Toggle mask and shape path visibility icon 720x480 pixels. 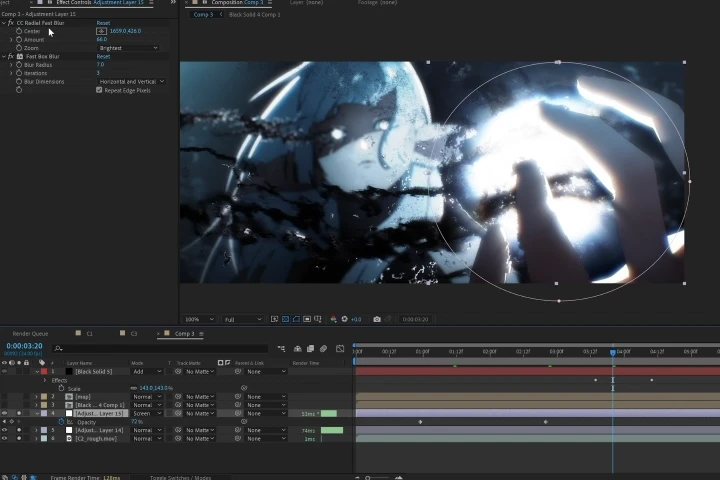pyautogui.click(x=296, y=319)
